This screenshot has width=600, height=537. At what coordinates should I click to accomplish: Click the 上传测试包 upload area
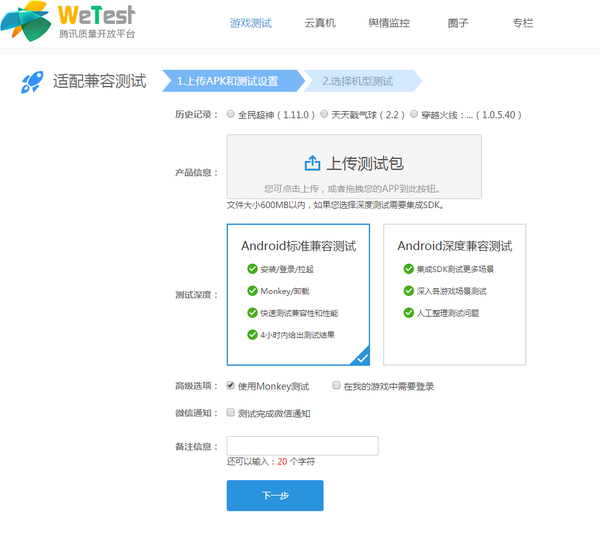coord(354,166)
